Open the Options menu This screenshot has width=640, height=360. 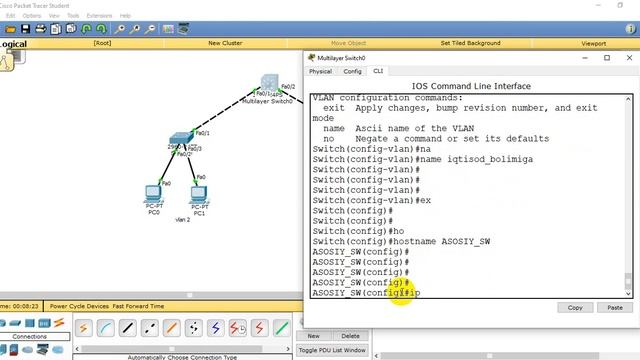tap(32, 16)
